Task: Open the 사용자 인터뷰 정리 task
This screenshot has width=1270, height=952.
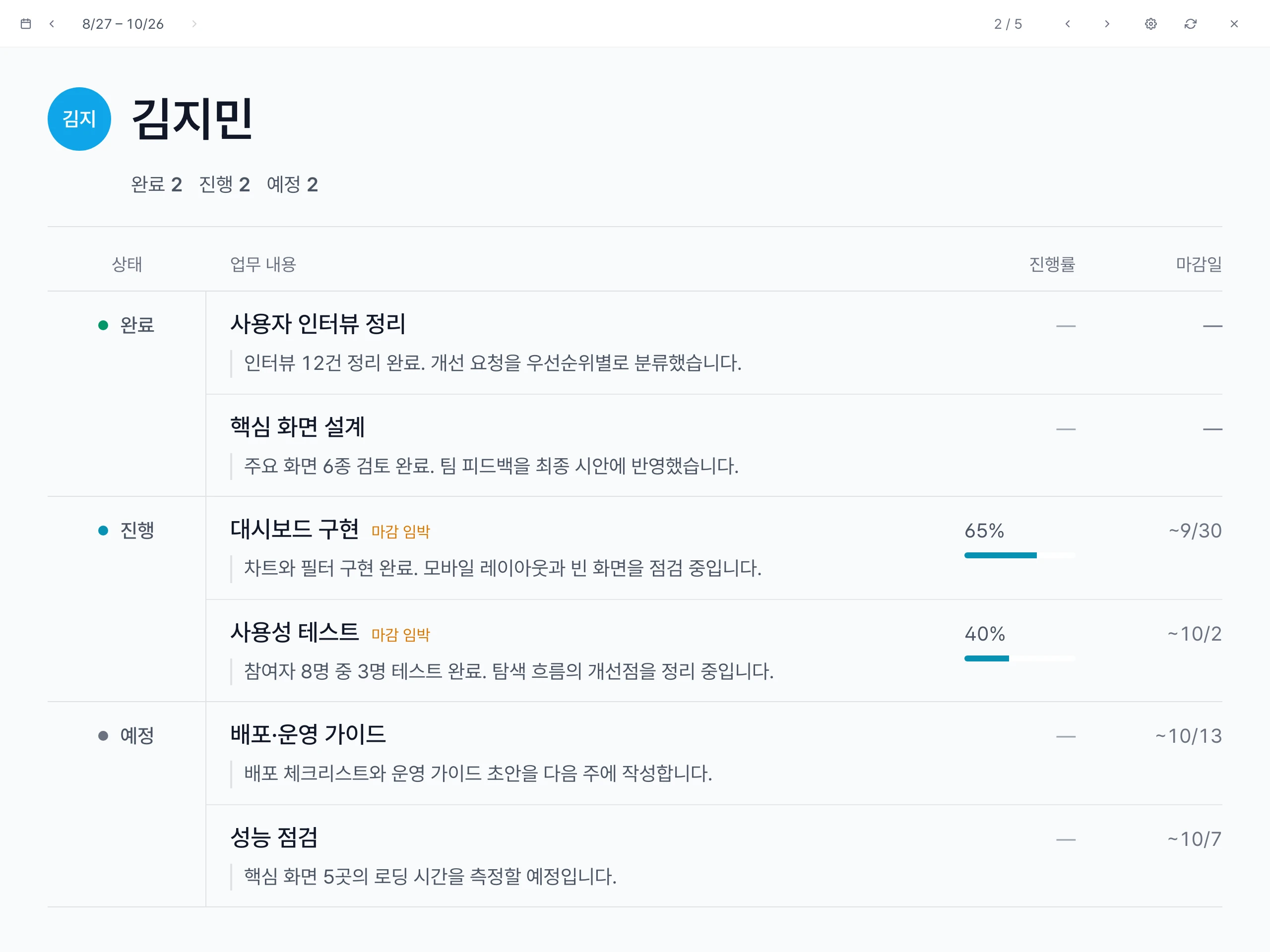Action: pos(317,324)
